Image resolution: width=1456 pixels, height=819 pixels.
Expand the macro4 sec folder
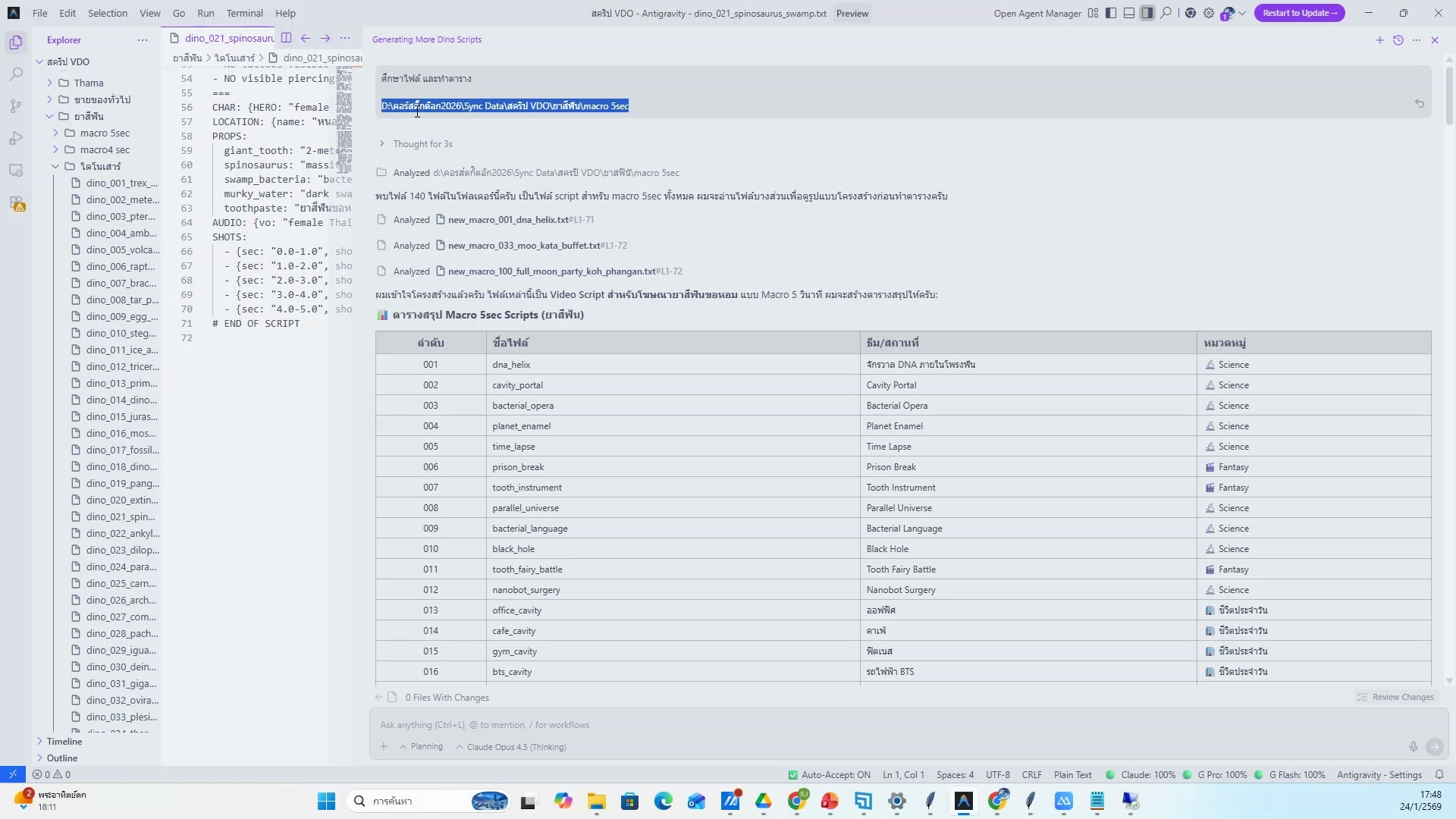pos(105,149)
